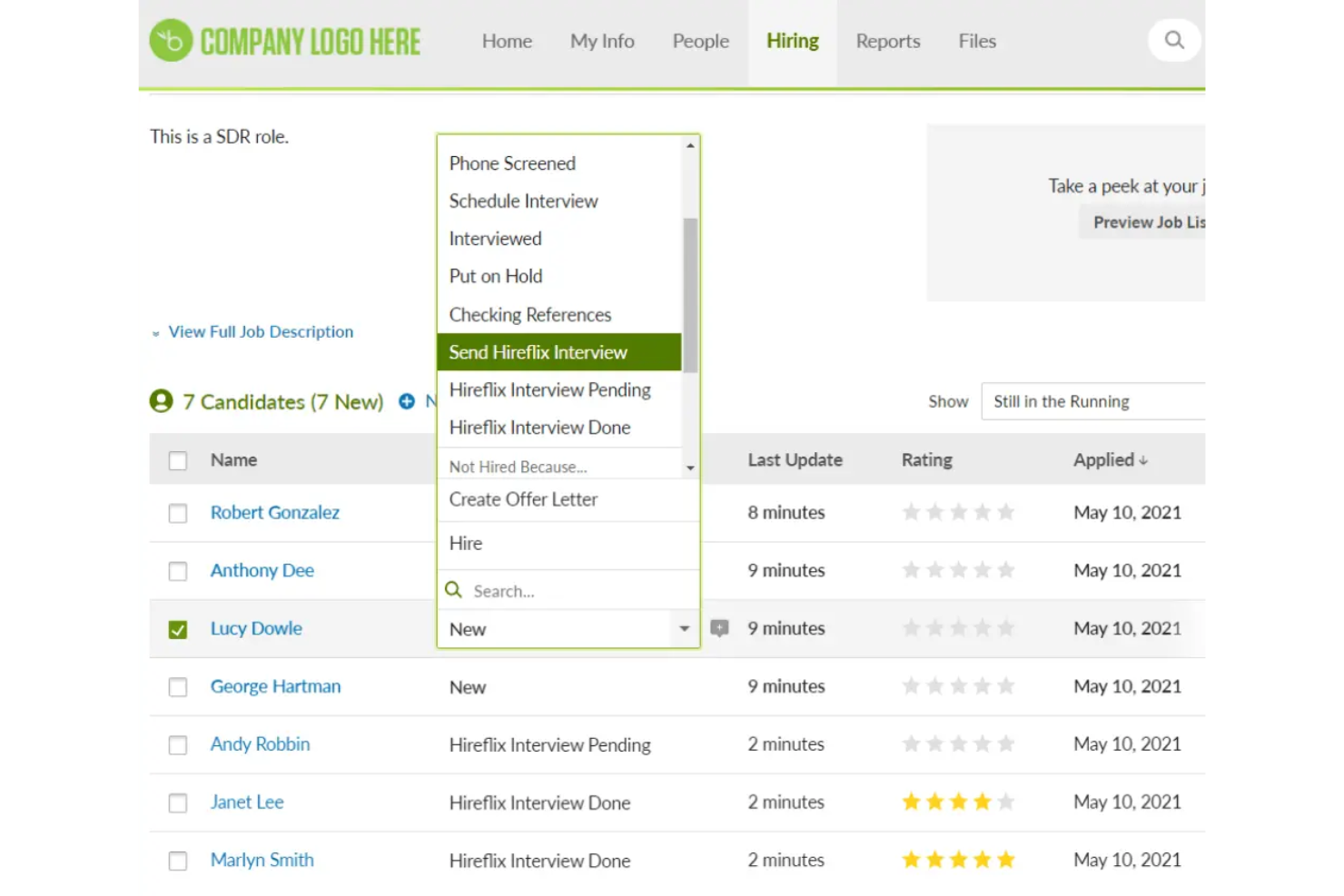Image resolution: width=1344 pixels, height=896 pixels.
Task: Rate Robert Gonzalez with the first star
Action: coord(911,512)
